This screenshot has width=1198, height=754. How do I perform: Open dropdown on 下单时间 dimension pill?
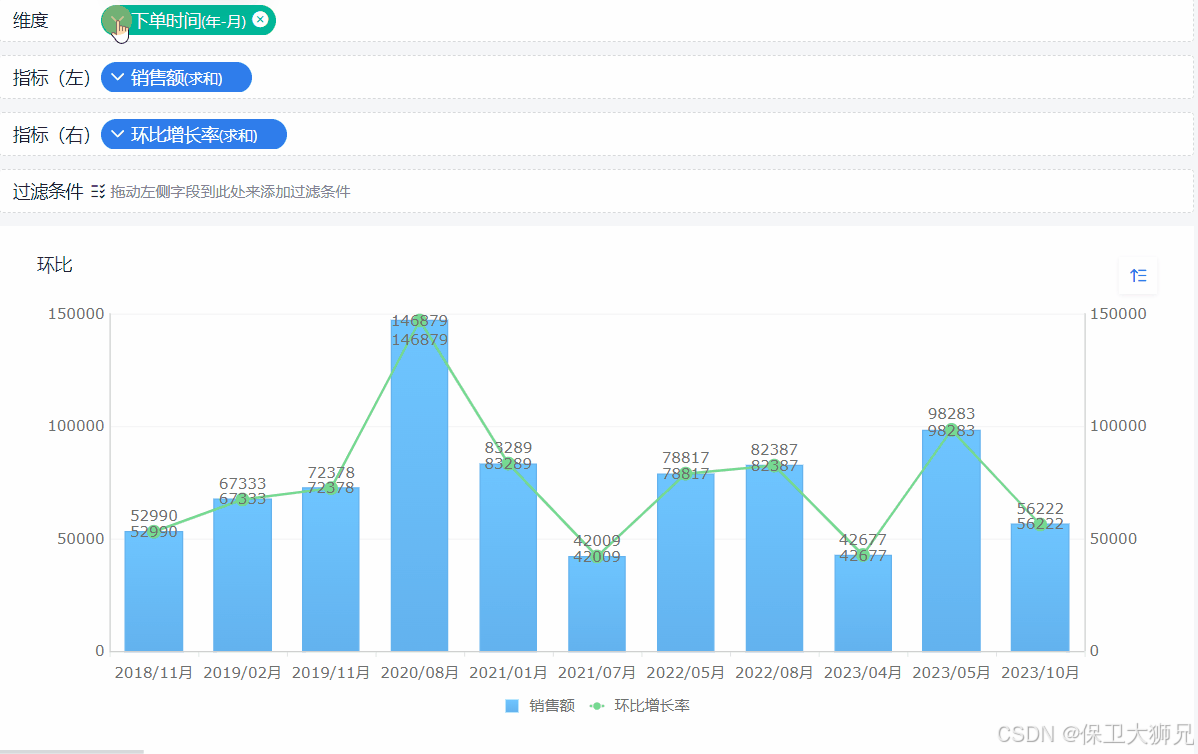coord(117,21)
